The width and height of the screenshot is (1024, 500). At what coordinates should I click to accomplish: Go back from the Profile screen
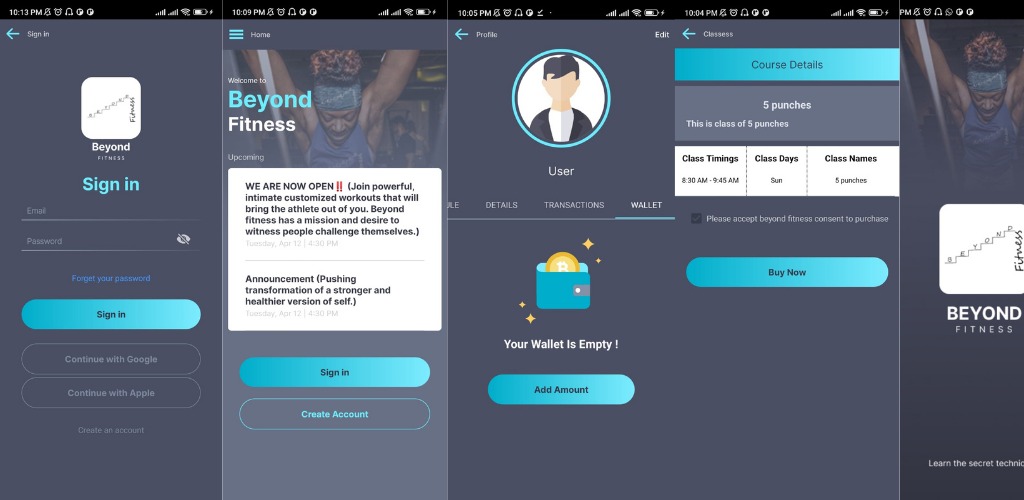point(461,34)
